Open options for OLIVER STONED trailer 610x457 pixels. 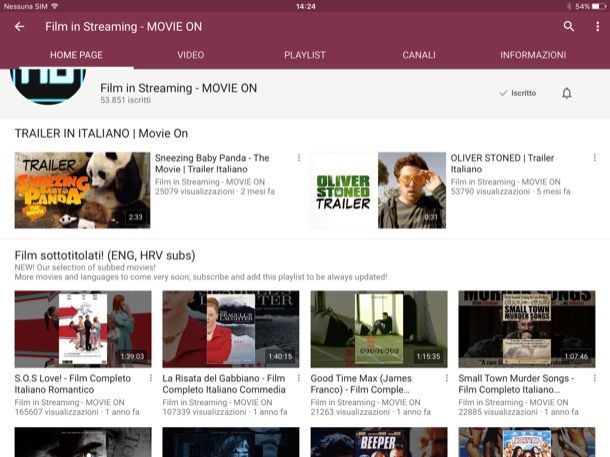(594, 158)
